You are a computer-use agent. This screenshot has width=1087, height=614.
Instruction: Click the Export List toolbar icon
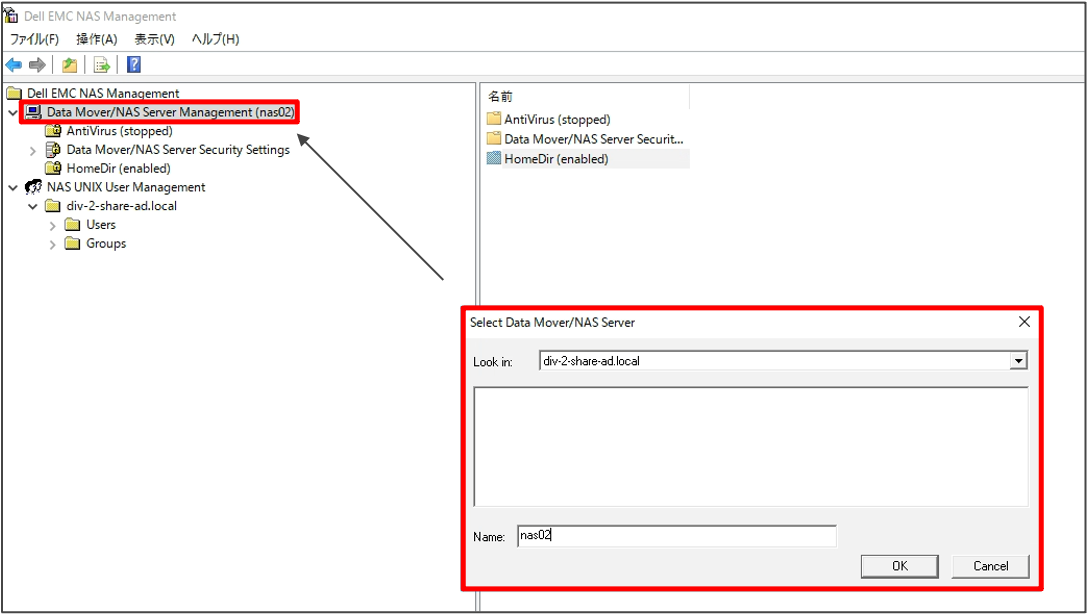pos(101,65)
